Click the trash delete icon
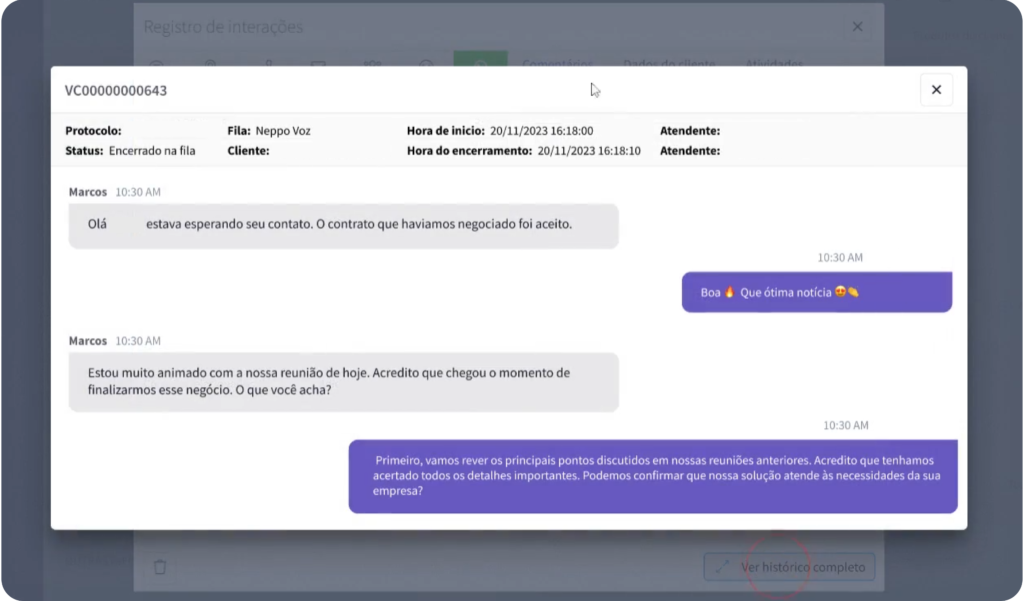This screenshot has height=601, width=1024. click(x=160, y=567)
